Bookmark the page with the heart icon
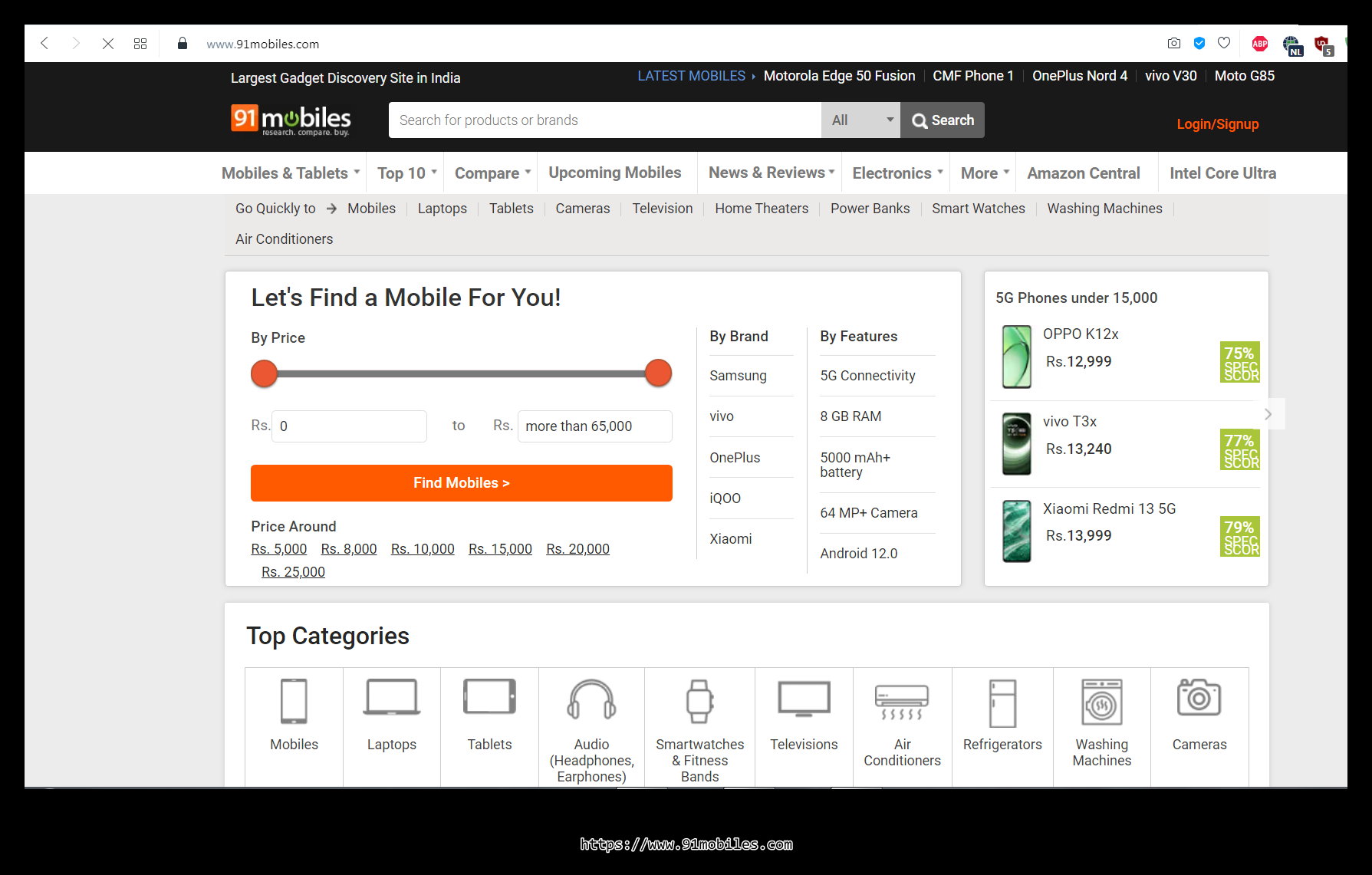1372x875 pixels. [1224, 44]
